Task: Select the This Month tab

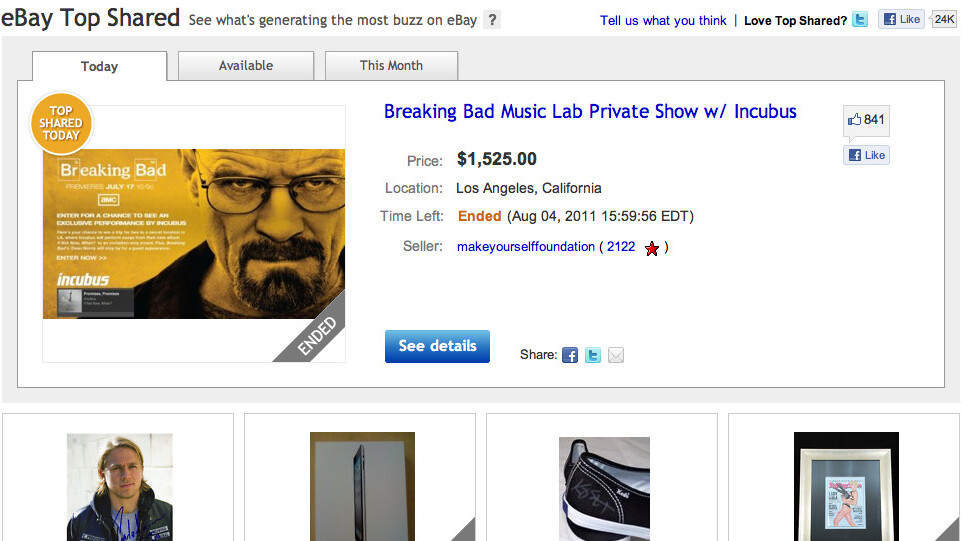Action: [391, 66]
